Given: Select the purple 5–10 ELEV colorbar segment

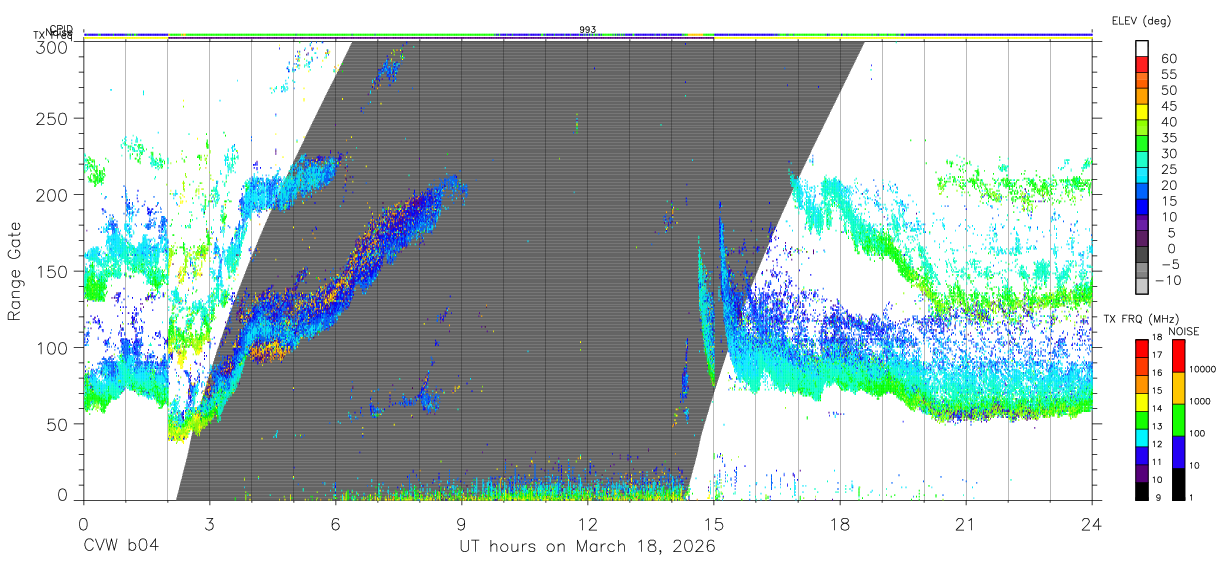Looking at the screenshot, I should (x=1143, y=224).
